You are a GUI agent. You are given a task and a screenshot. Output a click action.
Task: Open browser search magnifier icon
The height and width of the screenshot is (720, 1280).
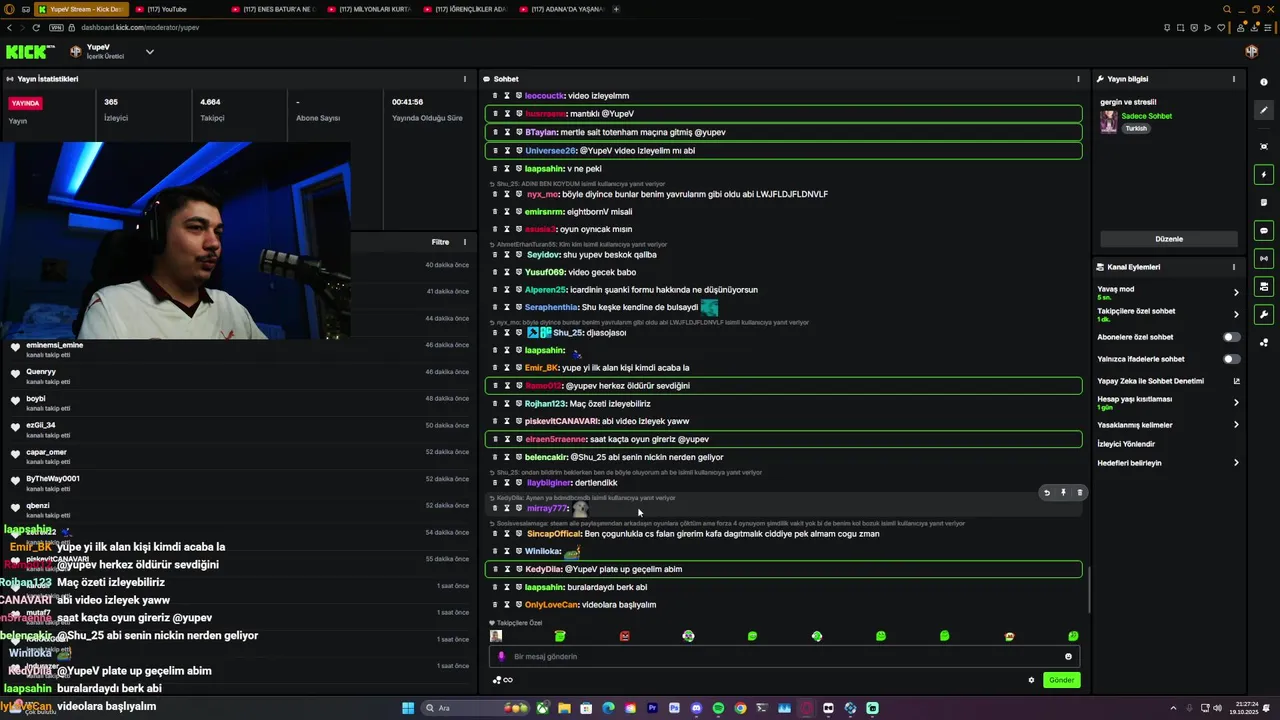[1227, 9]
